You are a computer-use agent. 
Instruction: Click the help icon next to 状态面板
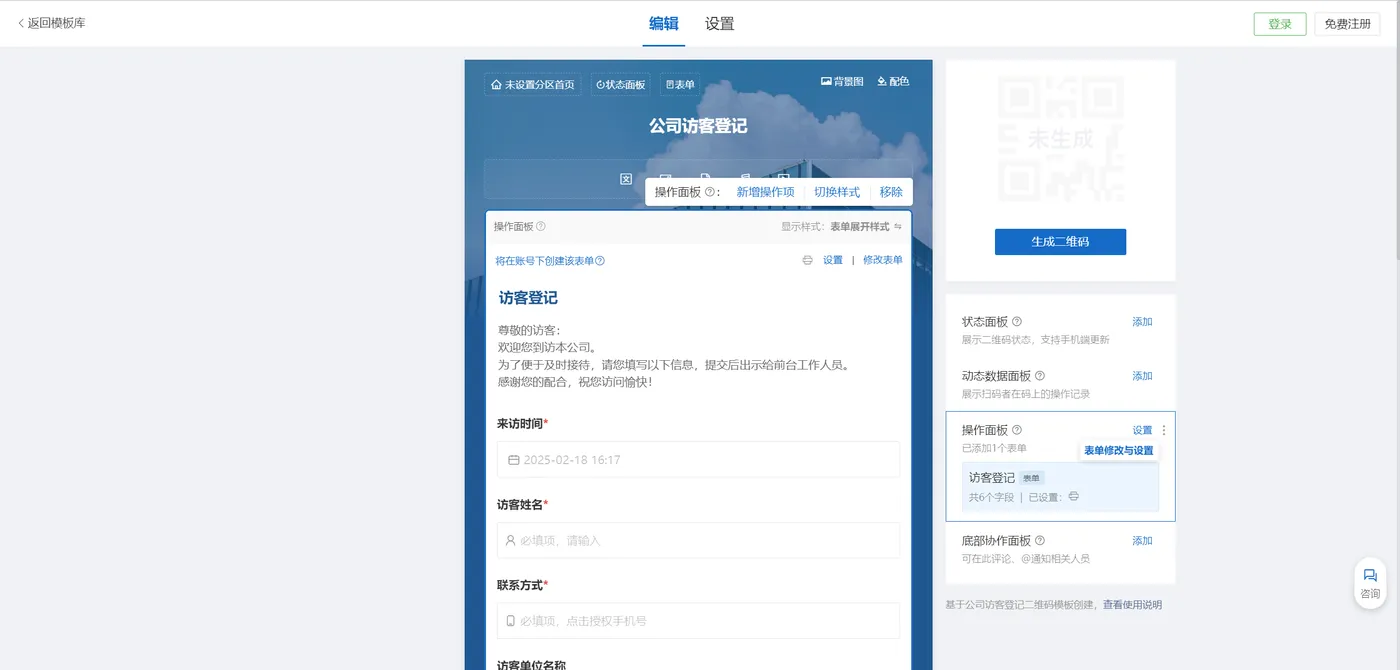1017,322
